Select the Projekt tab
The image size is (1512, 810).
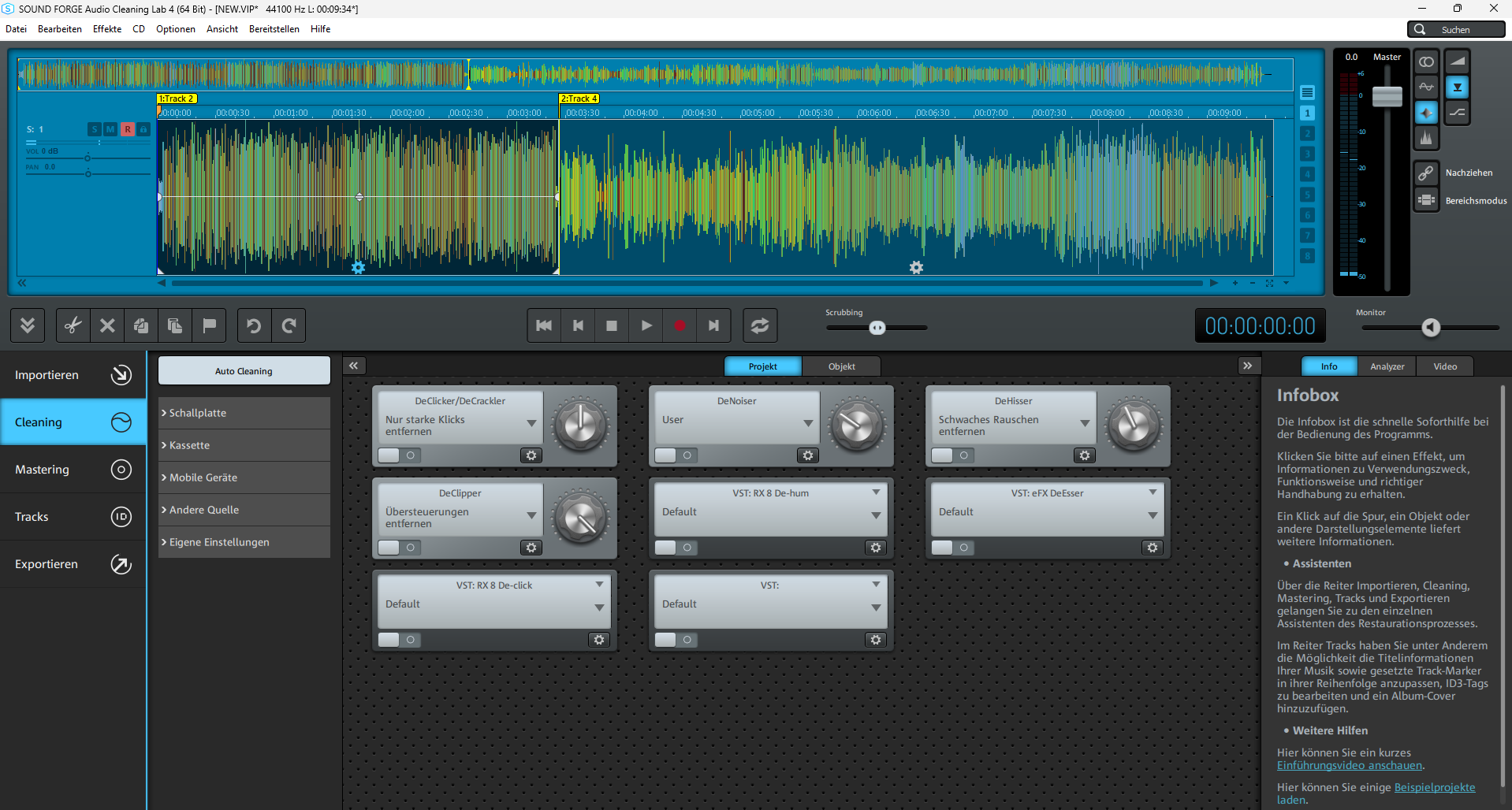(762, 366)
